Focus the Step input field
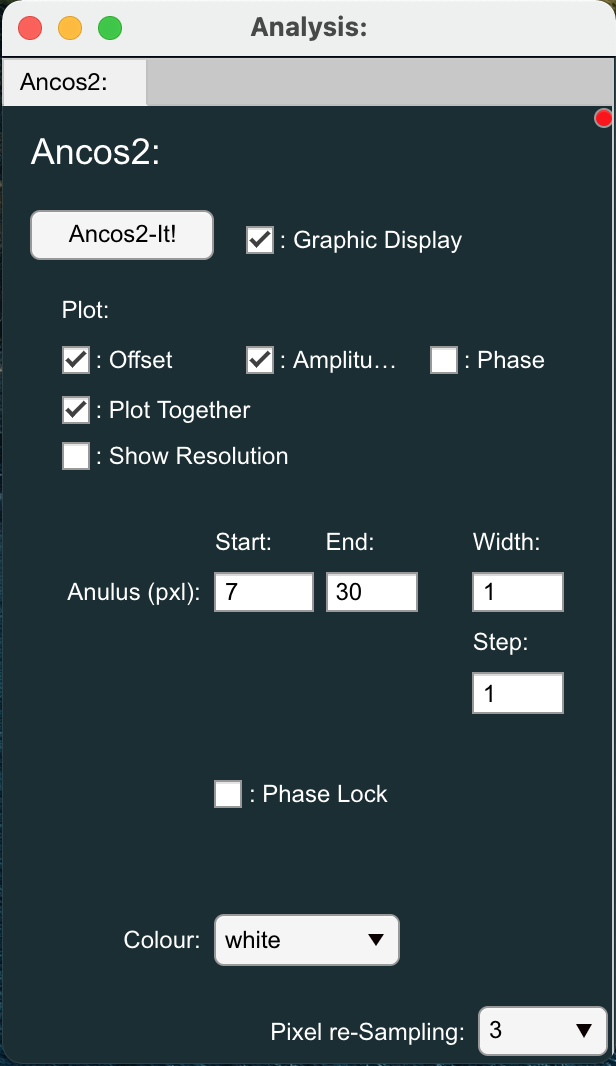This screenshot has height=1066, width=616. coord(518,693)
